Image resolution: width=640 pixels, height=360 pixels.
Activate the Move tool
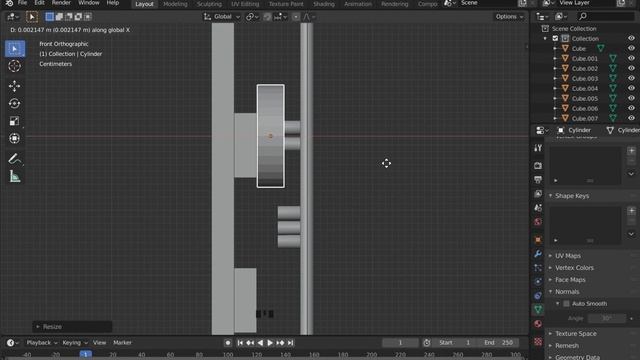15,86
